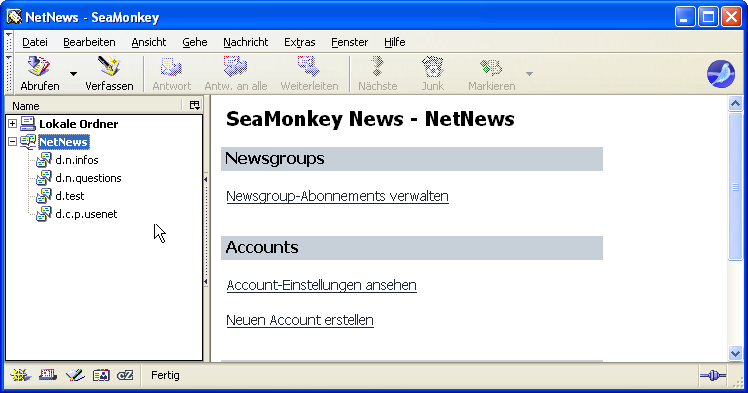Click the SeaMonkey throbber logo
The image size is (748, 393).
(721, 74)
